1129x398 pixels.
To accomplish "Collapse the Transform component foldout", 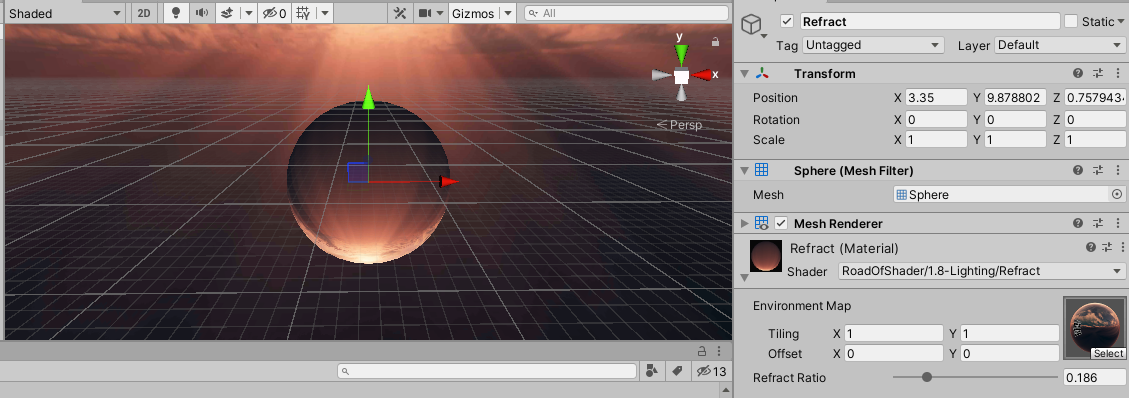I will tap(745, 73).
